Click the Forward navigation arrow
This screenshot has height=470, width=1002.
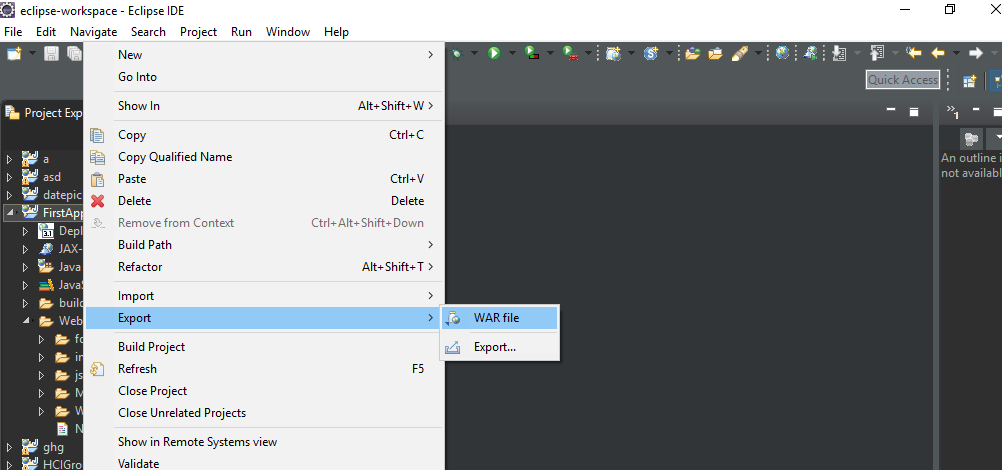click(975, 54)
